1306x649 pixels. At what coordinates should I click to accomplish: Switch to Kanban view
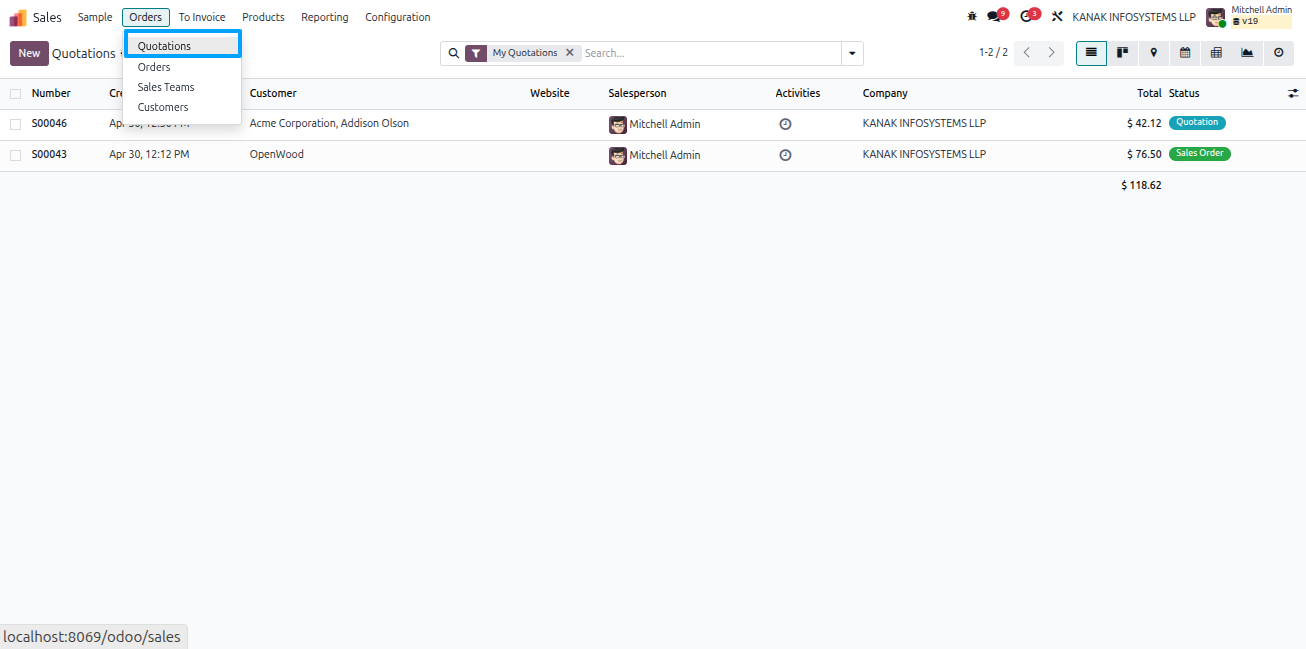[x=1122, y=53]
